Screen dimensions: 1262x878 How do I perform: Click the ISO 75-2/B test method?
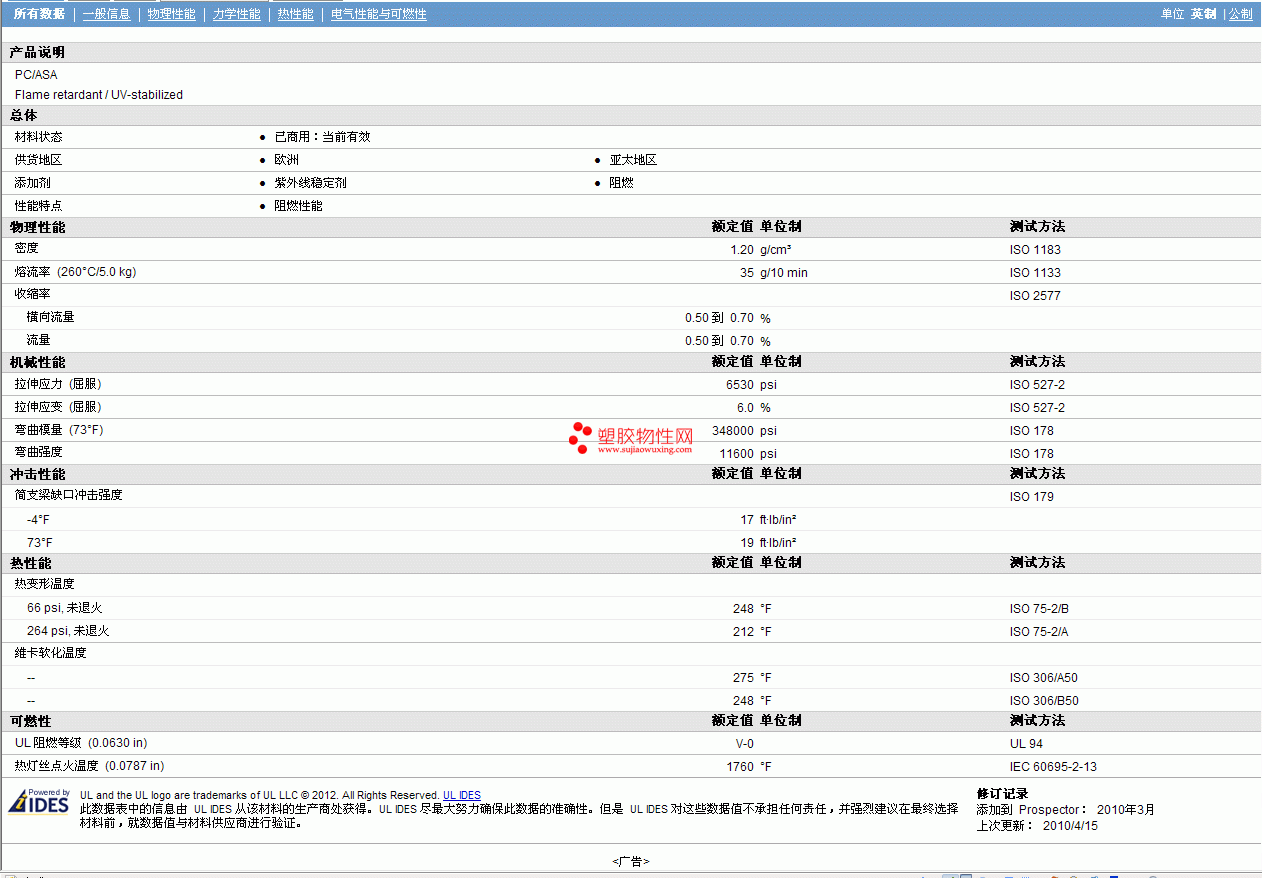coord(1039,609)
